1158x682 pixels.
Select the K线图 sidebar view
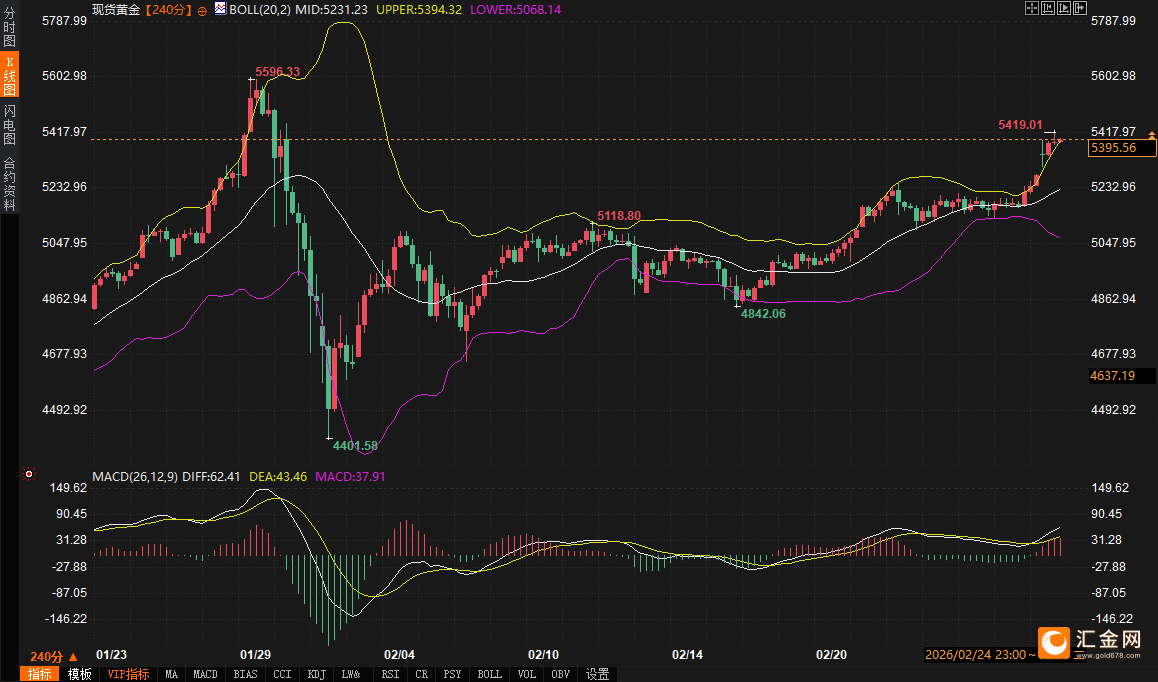pos(10,75)
